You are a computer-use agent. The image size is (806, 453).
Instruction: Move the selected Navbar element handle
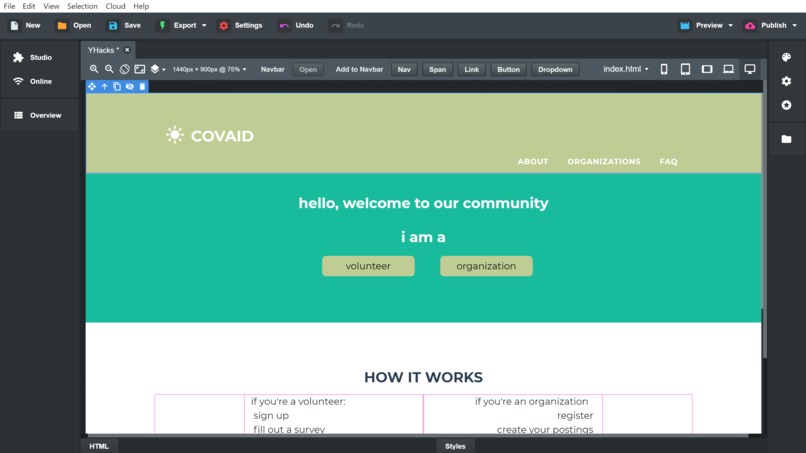(x=92, y=86)
